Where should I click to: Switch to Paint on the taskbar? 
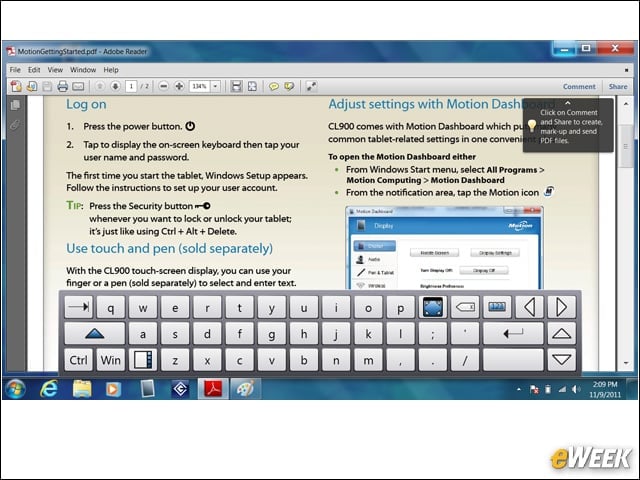pos(246,389)
